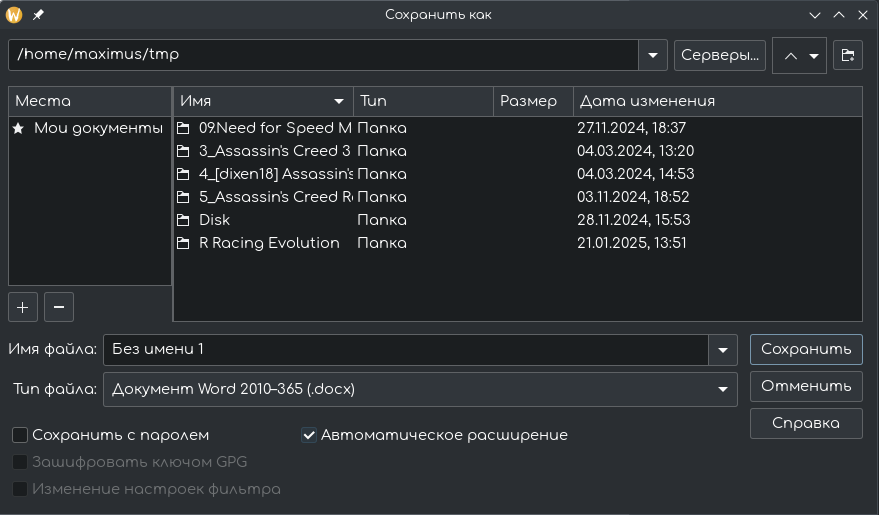The image size is (879, 515).
Task: Expand the Имя файла dropdown arrow
Action: pos(722,350)
